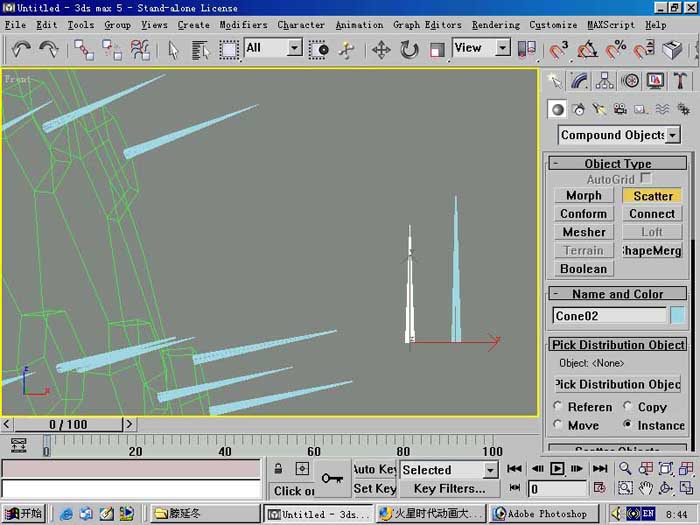Screen dimensions: 700x525
Task: Click the Pick Distribution Object button
Action: click(x=617, y=384)
